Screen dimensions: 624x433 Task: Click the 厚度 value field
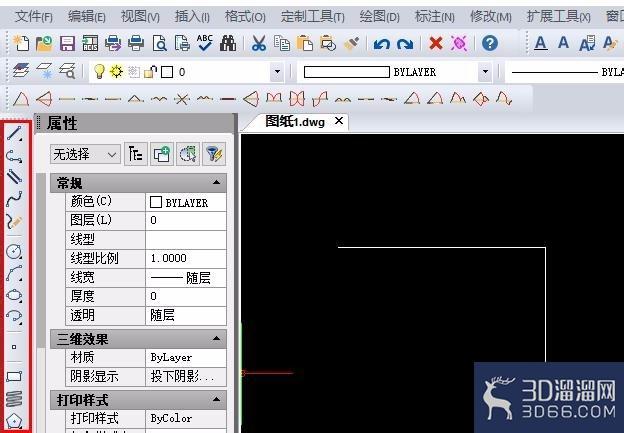point(186,296)
